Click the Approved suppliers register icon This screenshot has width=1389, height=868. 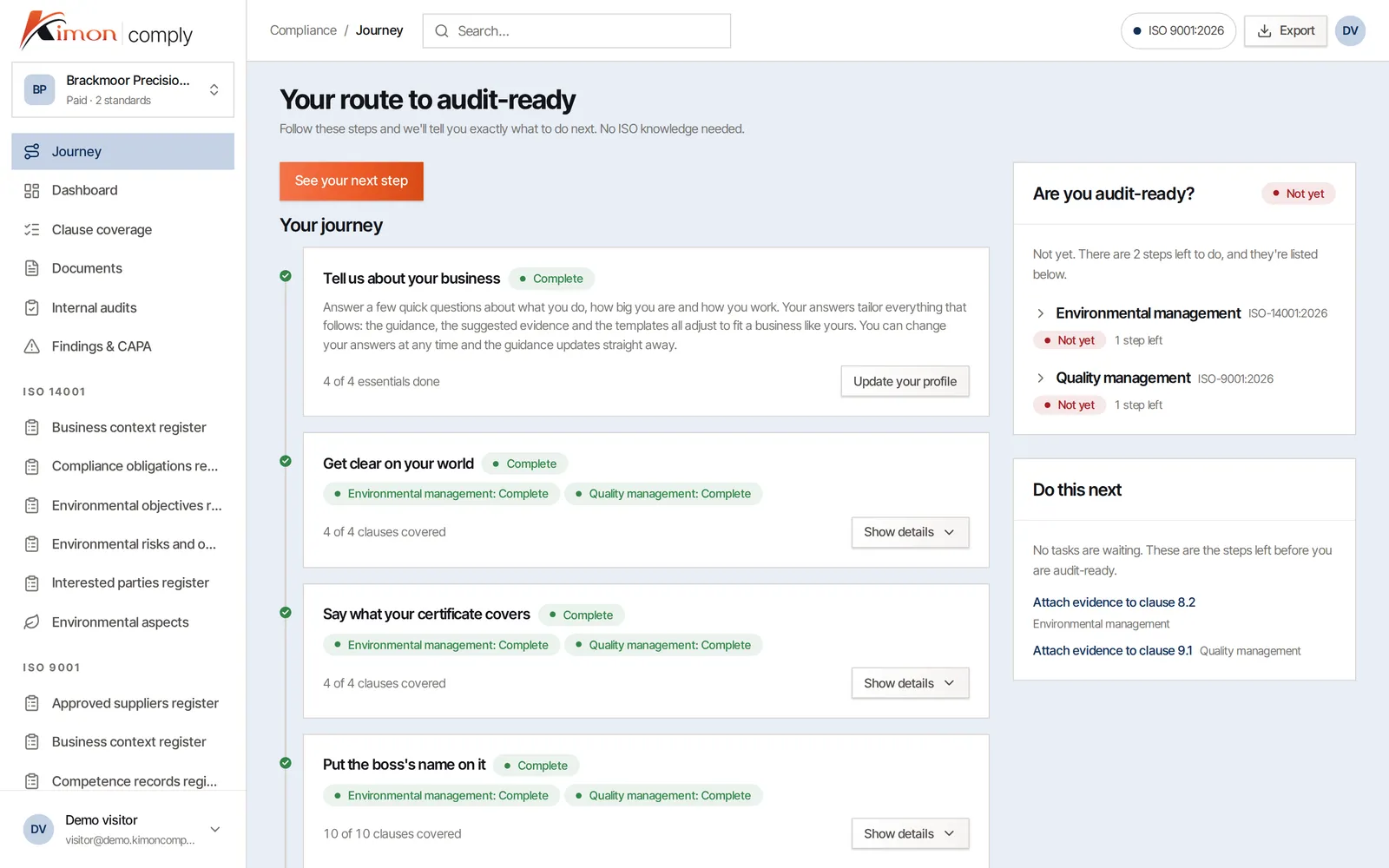coord(32,703)
